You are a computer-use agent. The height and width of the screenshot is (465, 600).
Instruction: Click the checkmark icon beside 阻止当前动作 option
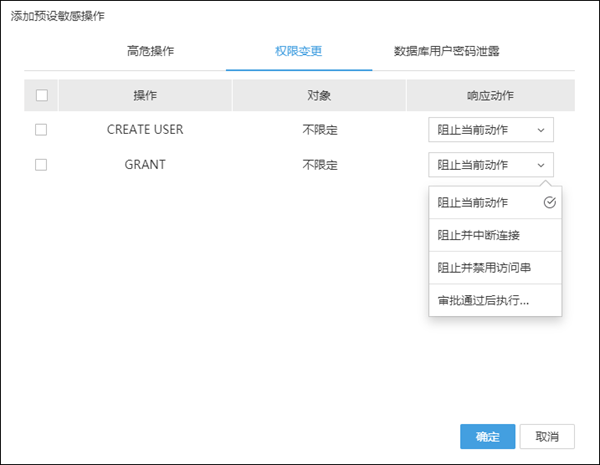549,202
